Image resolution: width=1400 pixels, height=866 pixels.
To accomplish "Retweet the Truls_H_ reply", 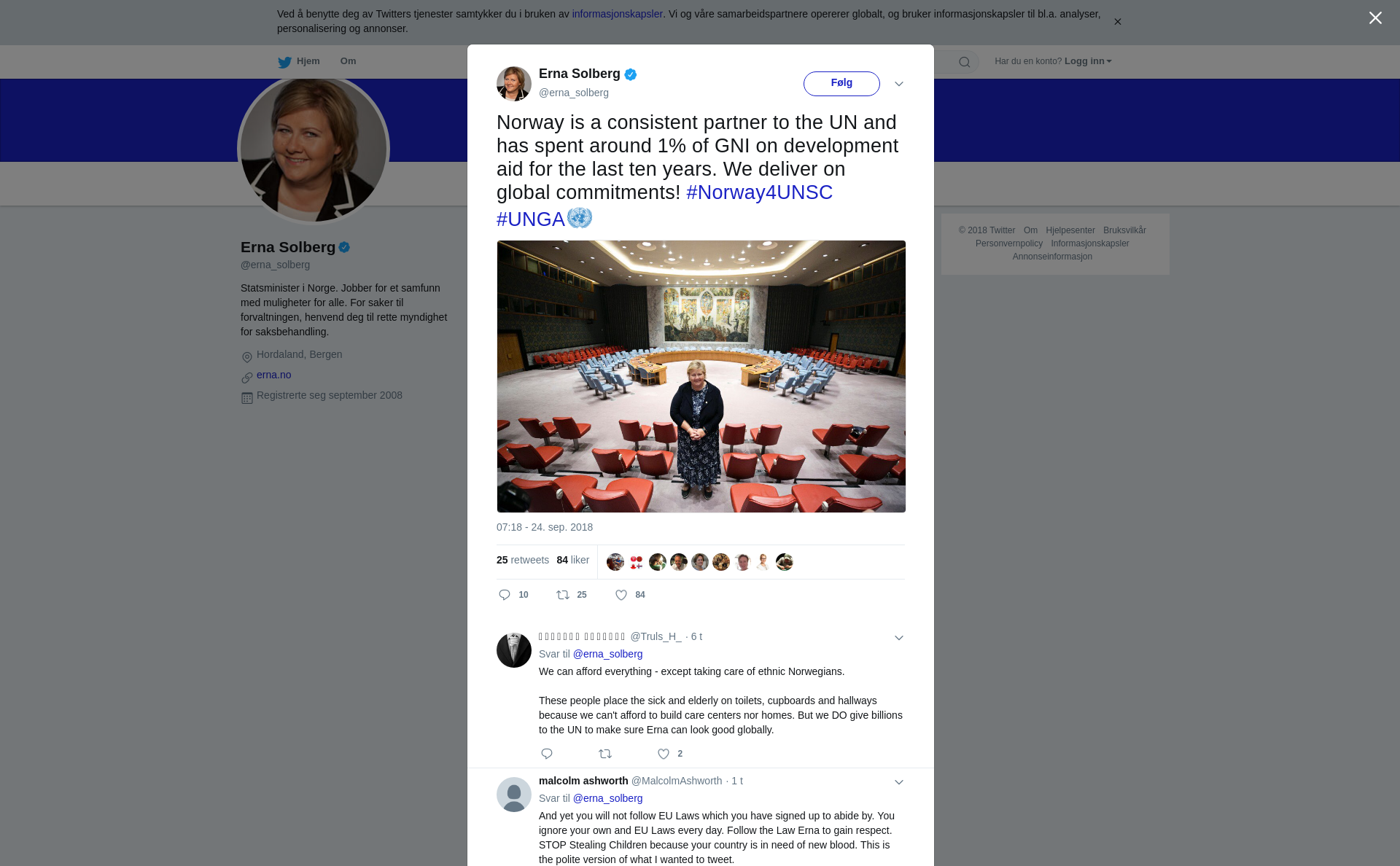I will tap(605, 754).
